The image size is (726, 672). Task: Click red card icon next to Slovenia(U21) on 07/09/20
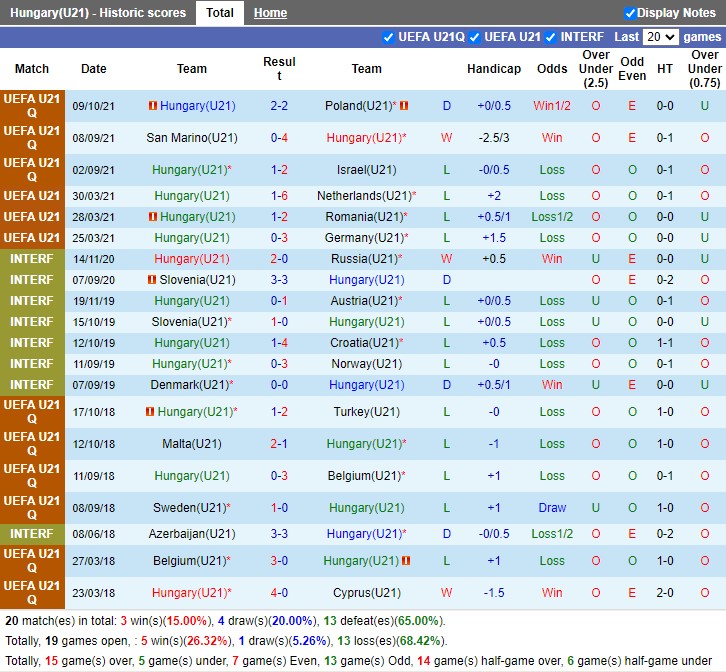click(153, 280)
